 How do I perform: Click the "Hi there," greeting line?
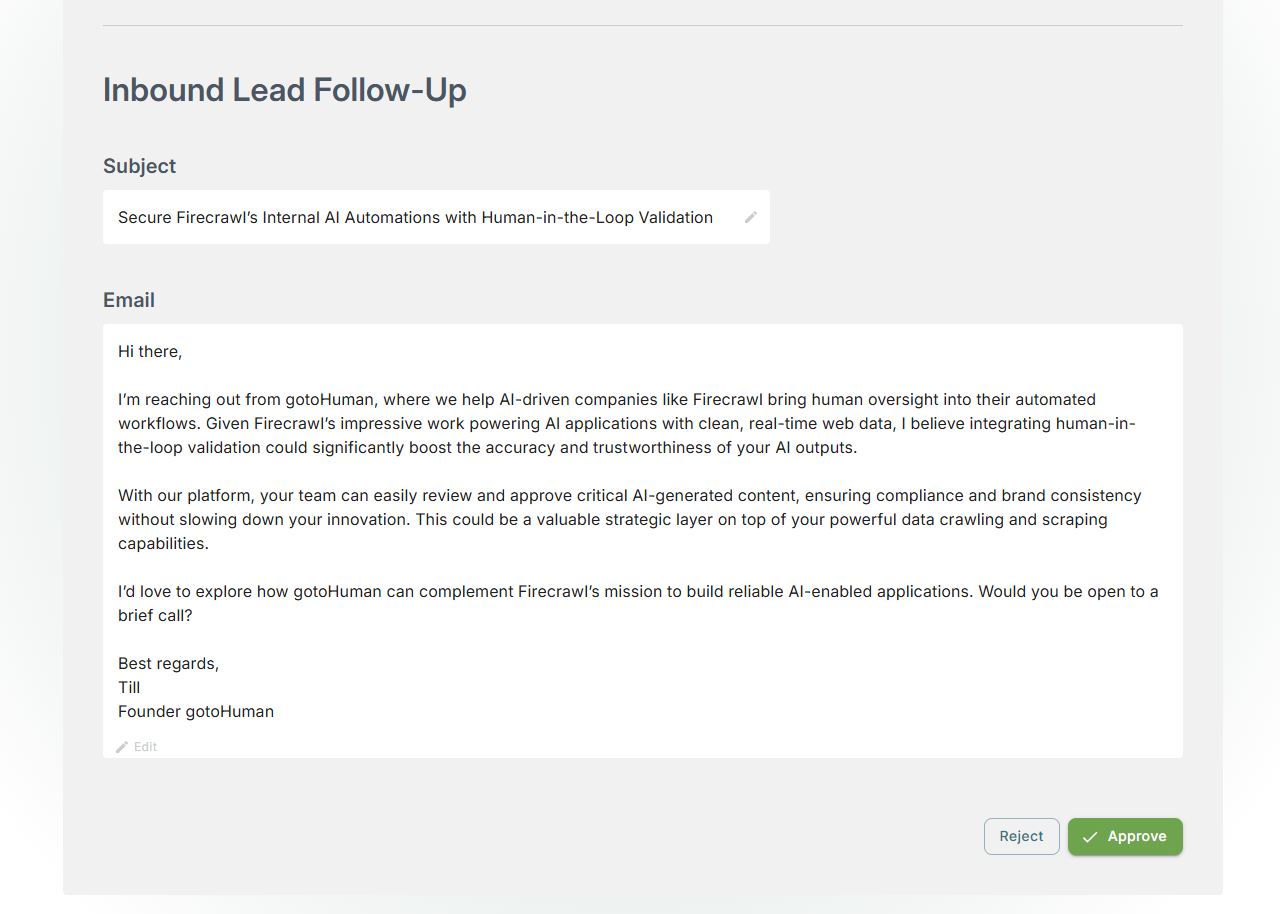coord(150,352)
